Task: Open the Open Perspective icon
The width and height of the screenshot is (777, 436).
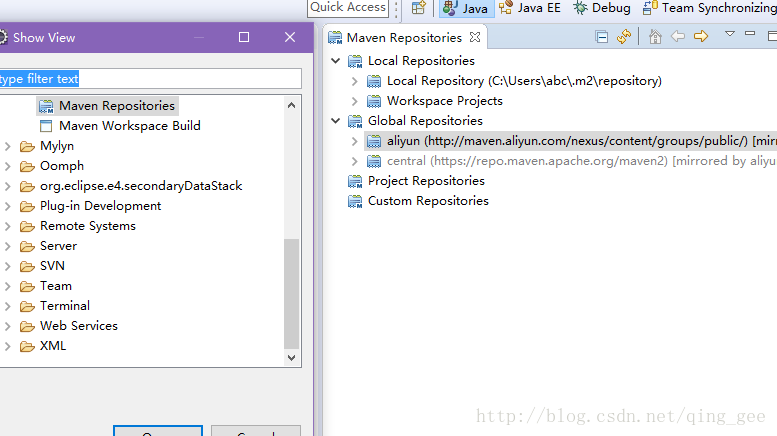Action: tap(419, 8)
